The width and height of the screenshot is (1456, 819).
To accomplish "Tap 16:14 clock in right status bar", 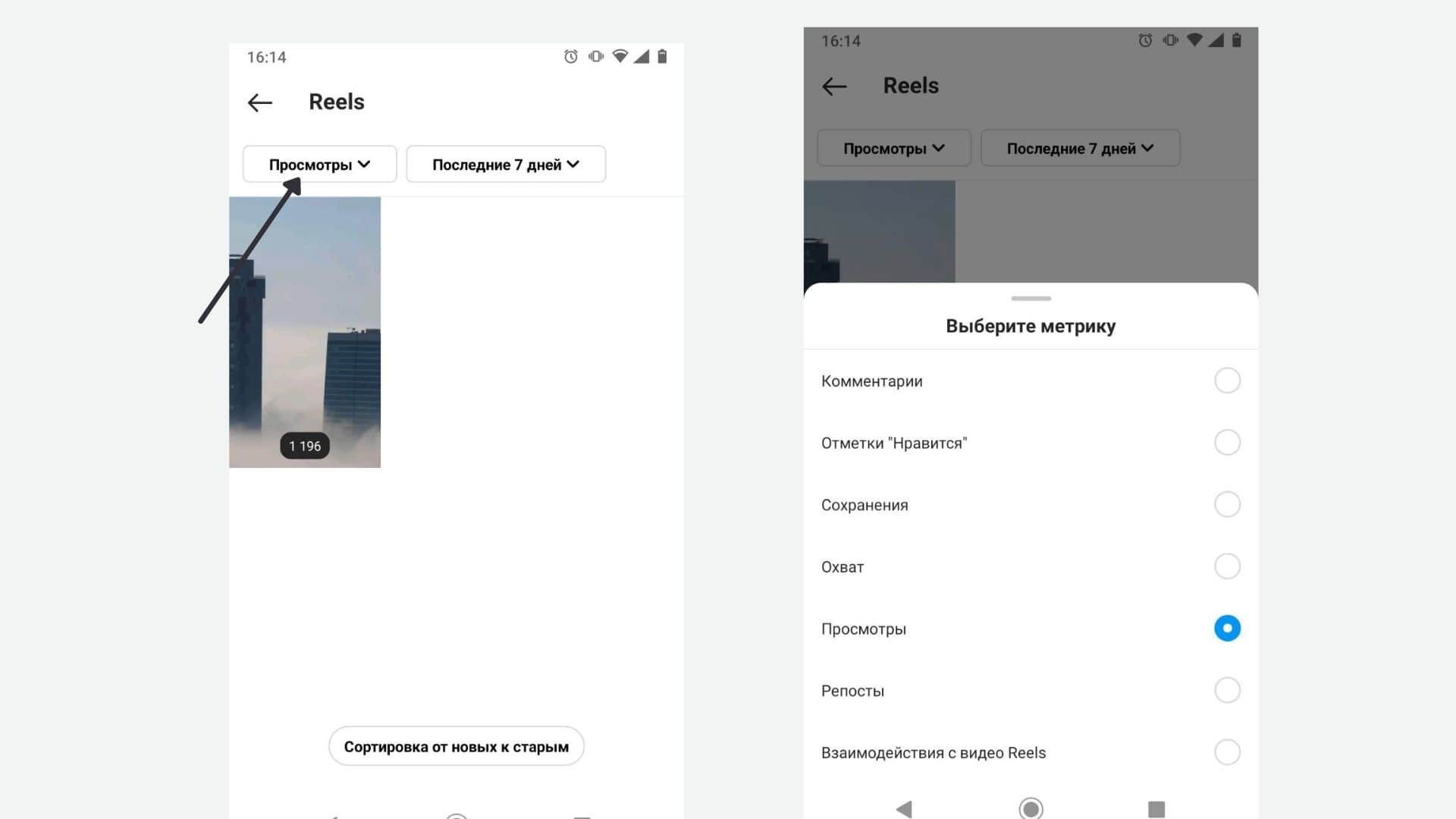I will coord(841,41).
